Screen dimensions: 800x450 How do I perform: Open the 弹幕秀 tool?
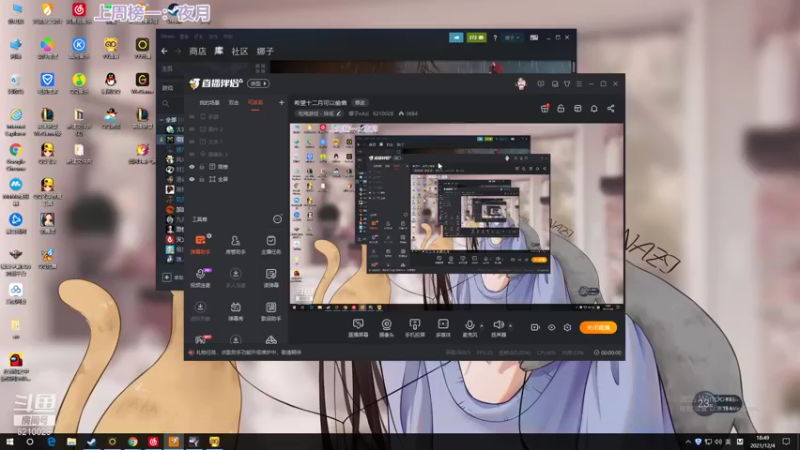point(235,311)
